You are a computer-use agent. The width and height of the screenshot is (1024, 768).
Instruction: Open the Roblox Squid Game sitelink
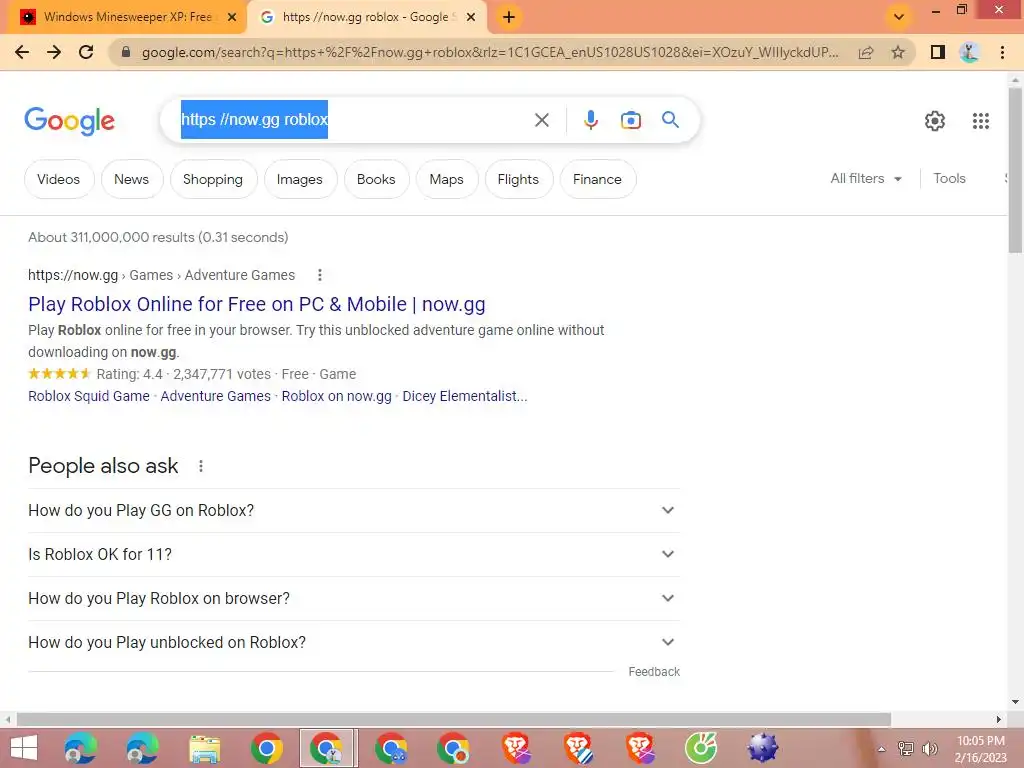[89, 396]
